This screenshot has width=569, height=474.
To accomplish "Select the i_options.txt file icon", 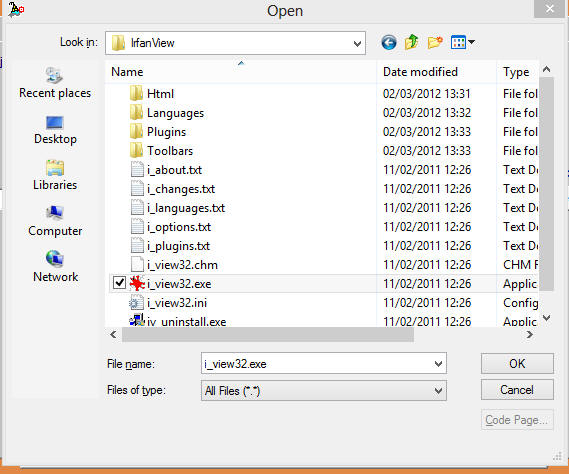I will point(137,226).
